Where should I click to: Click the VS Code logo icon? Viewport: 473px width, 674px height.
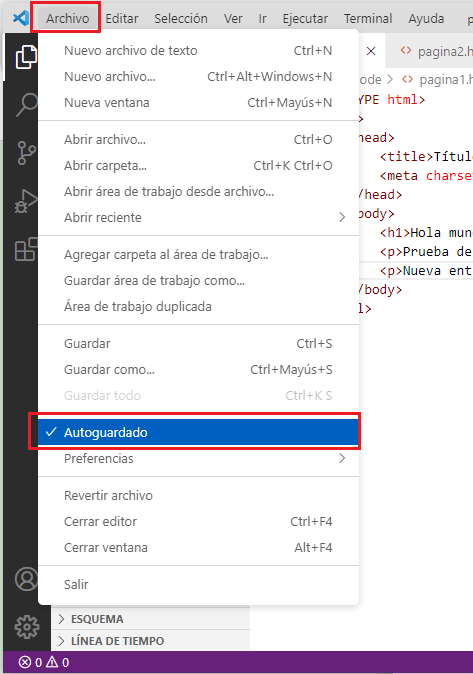pos(20,18)
